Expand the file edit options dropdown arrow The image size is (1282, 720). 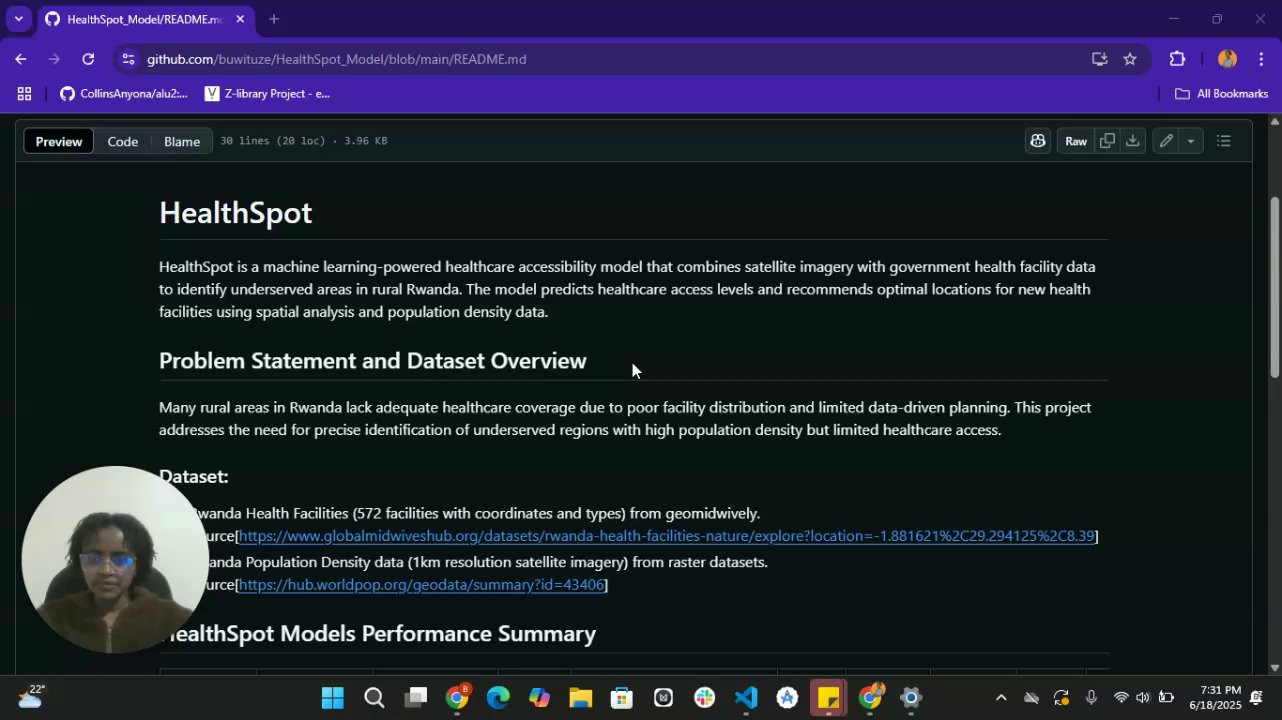(x=1190, y=141)
